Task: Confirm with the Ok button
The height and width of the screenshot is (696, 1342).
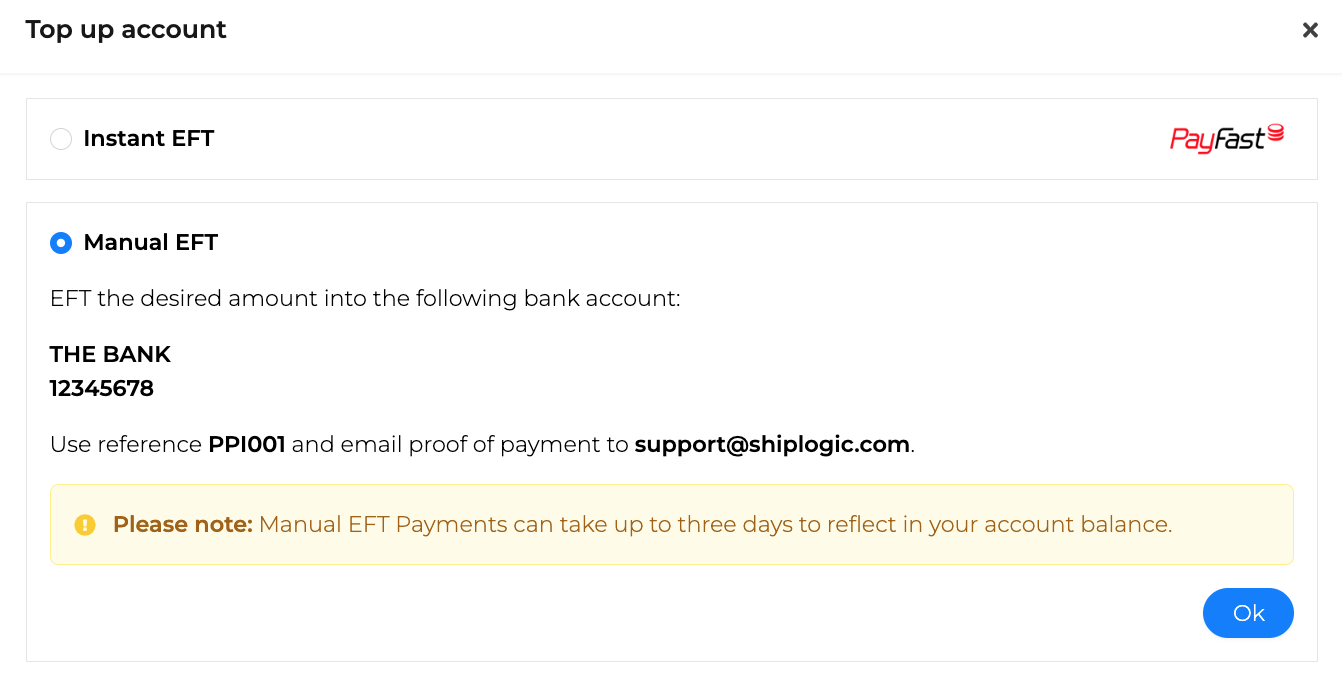Action: 1248,613
